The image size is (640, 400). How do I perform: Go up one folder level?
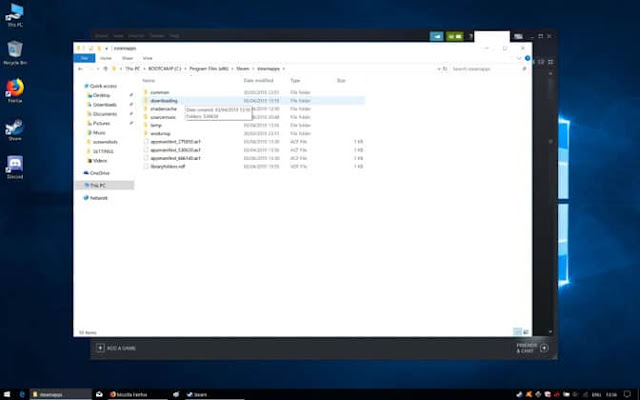[x=105, y=69]
